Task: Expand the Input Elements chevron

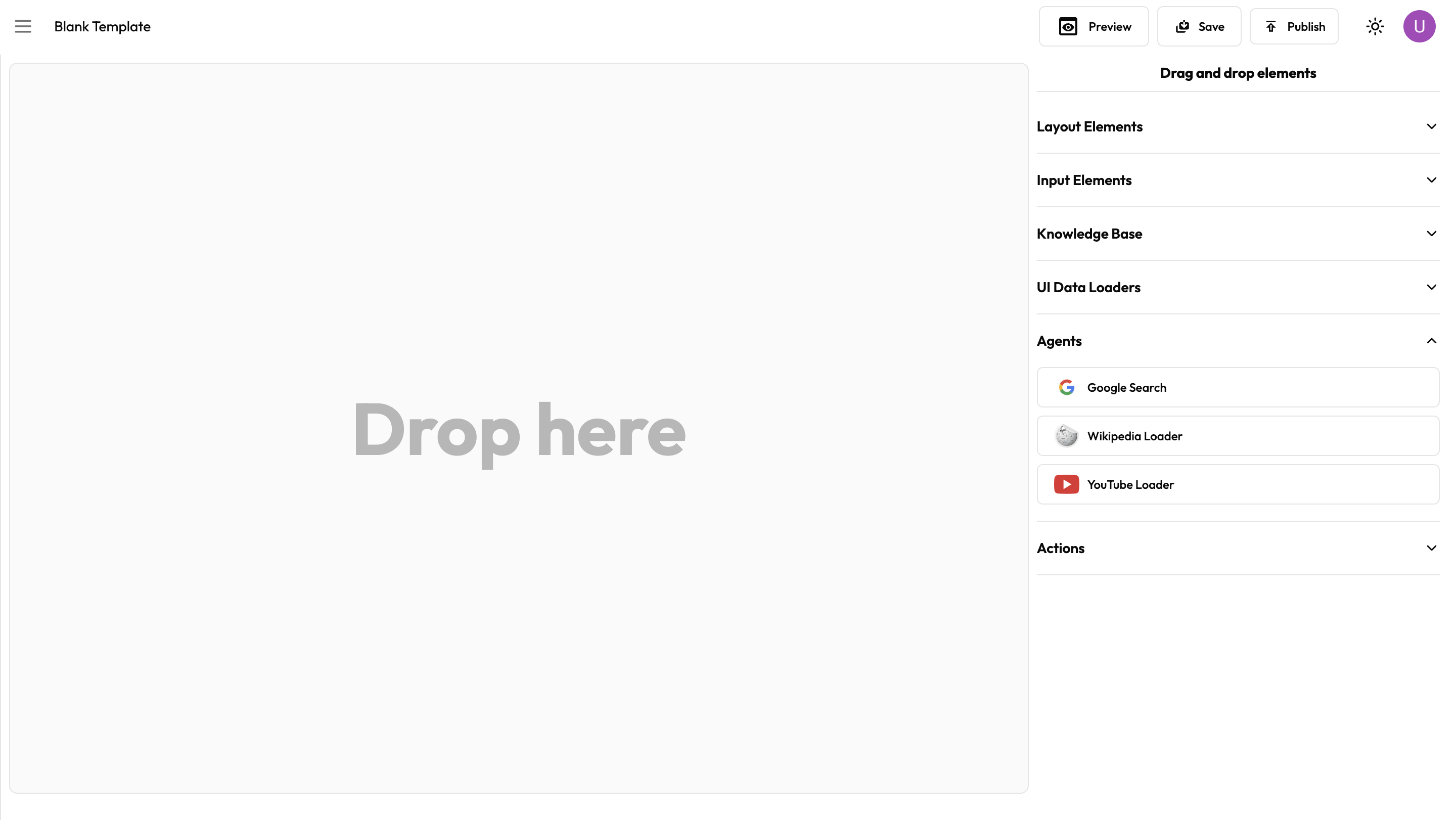Action: click(1431, 180)
